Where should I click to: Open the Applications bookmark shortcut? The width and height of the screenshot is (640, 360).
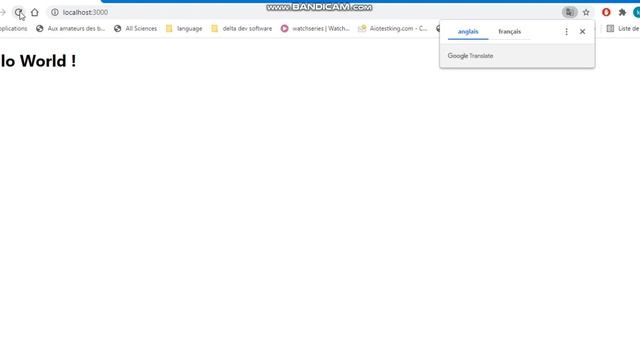[13, 29]
